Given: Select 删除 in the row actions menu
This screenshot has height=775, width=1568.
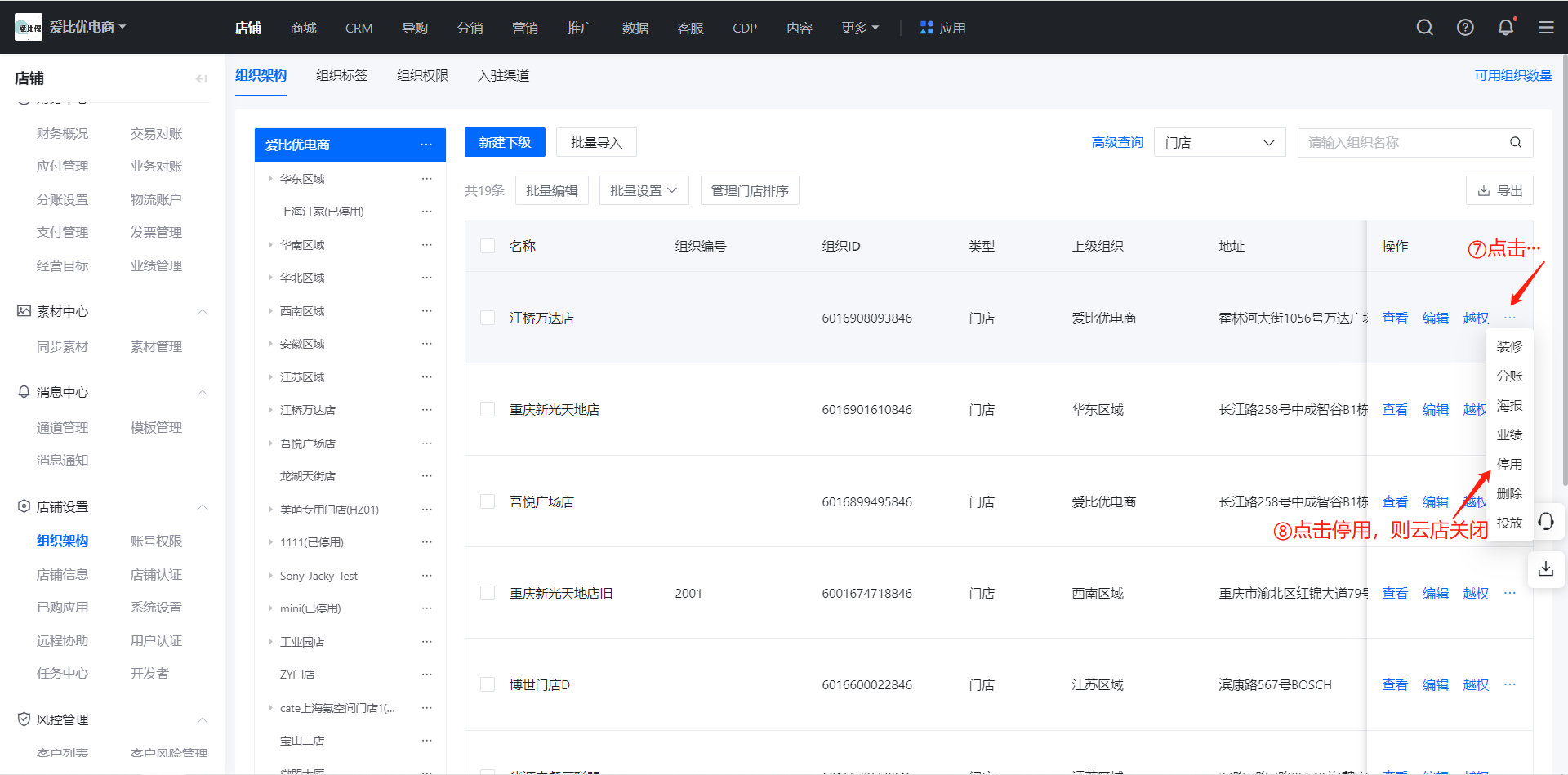Looking at the screenshot, I should pyautogui.click(x=1509, y=493).
